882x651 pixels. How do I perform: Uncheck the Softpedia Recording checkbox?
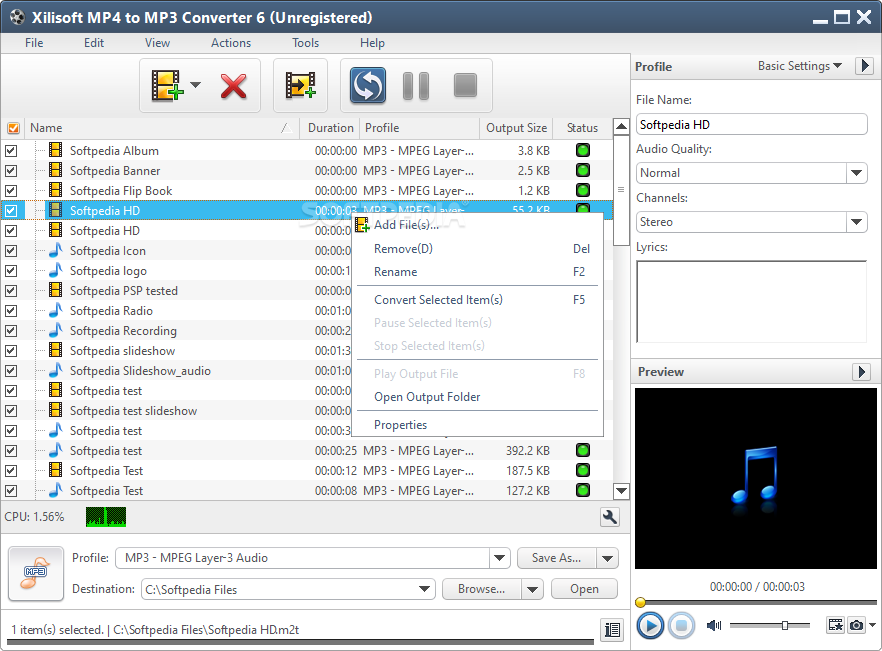click(x=11, y=331)
